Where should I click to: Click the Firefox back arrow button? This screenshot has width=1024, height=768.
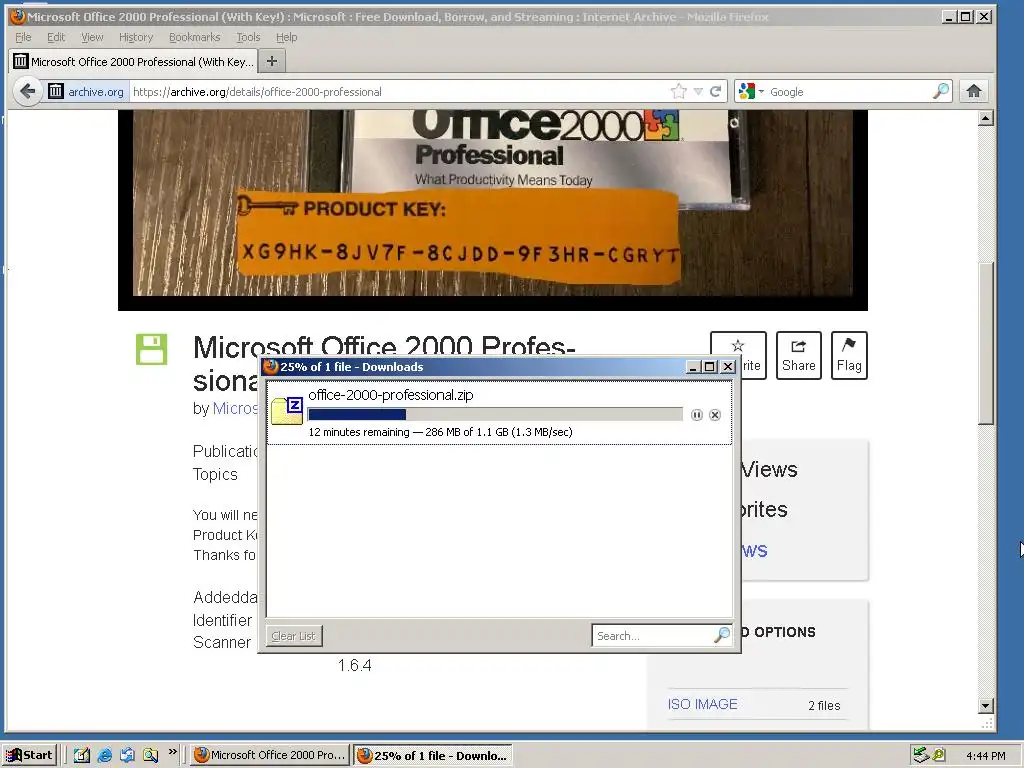(x=27, y=91)
